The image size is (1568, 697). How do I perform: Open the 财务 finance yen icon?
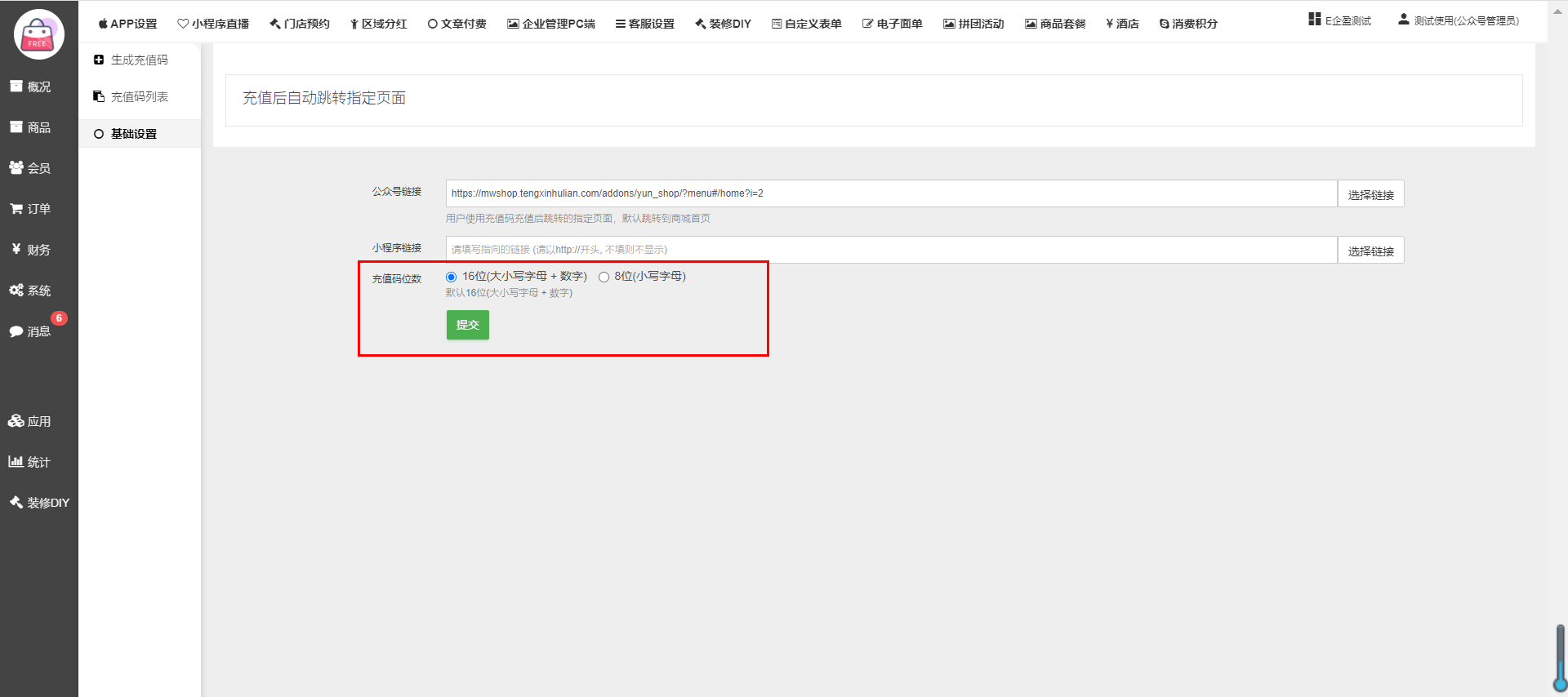(x=16, y=249)
